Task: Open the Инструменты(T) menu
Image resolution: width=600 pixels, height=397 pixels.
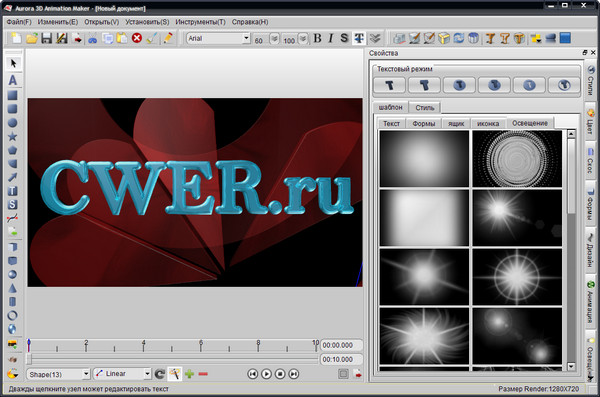Action: click(201, 22)
